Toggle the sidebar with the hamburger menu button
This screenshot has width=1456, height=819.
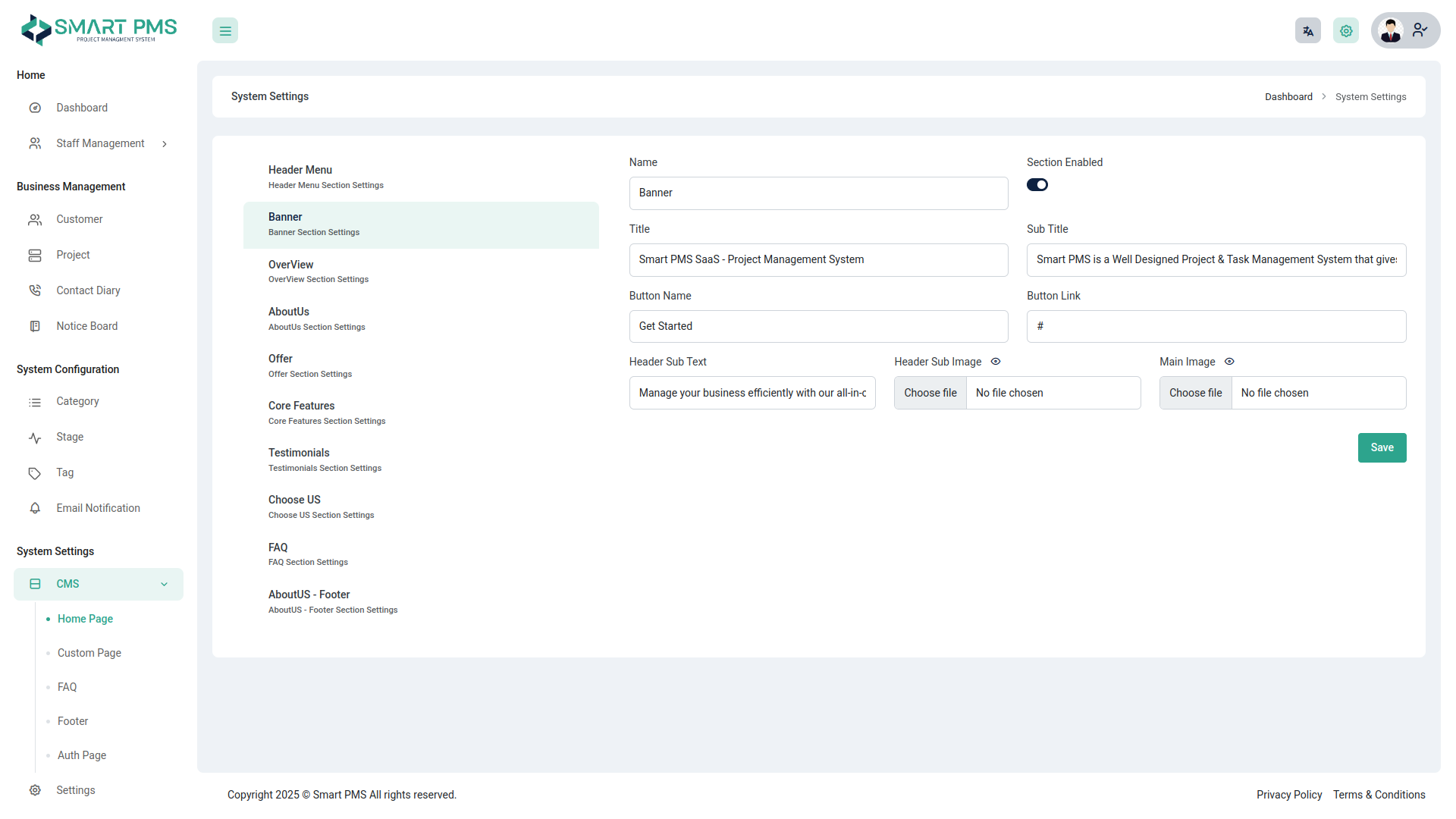pos(224,30)
